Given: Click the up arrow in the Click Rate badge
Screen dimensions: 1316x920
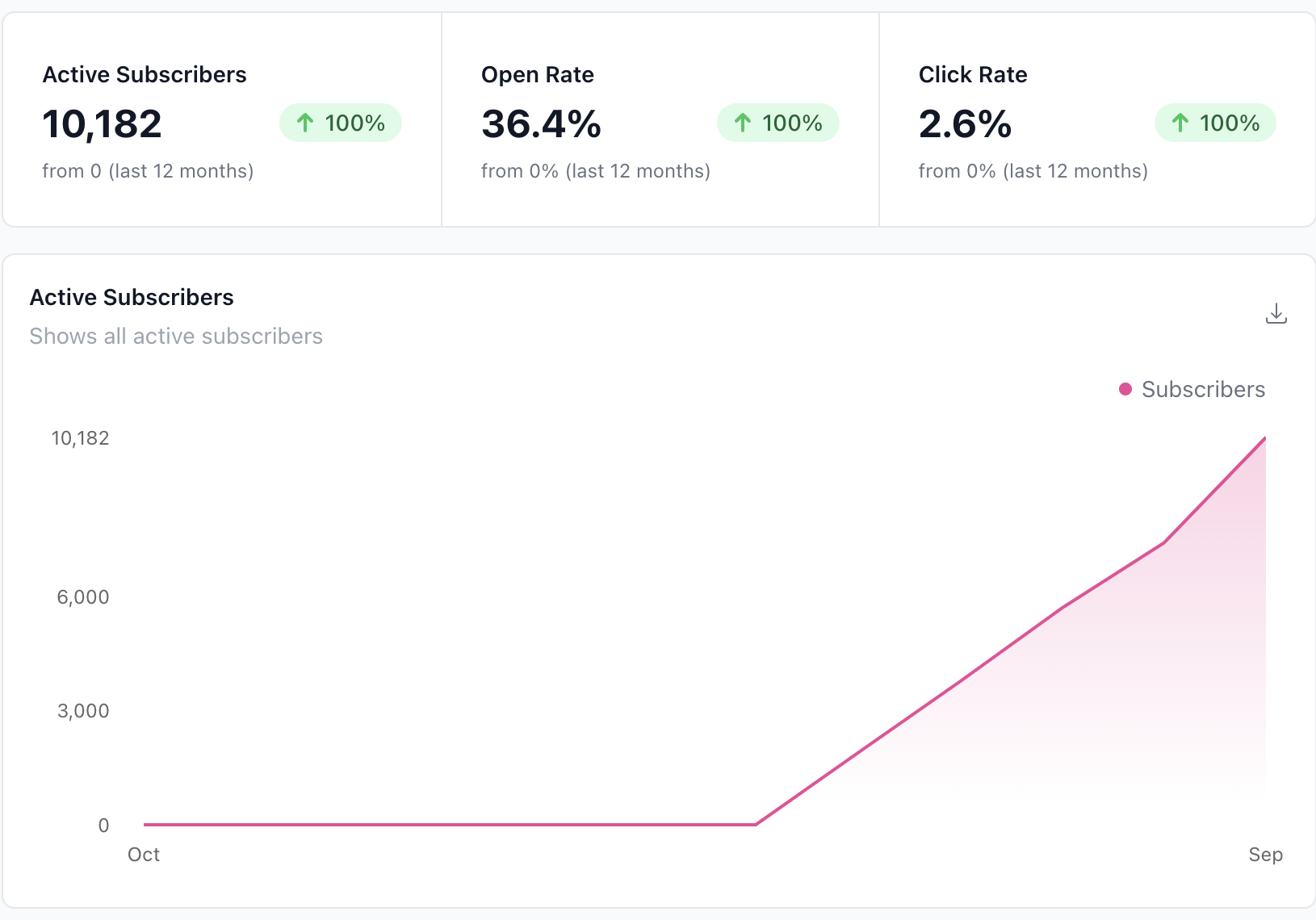Looking at the screenshot, I should click(x=1180, y=123).
